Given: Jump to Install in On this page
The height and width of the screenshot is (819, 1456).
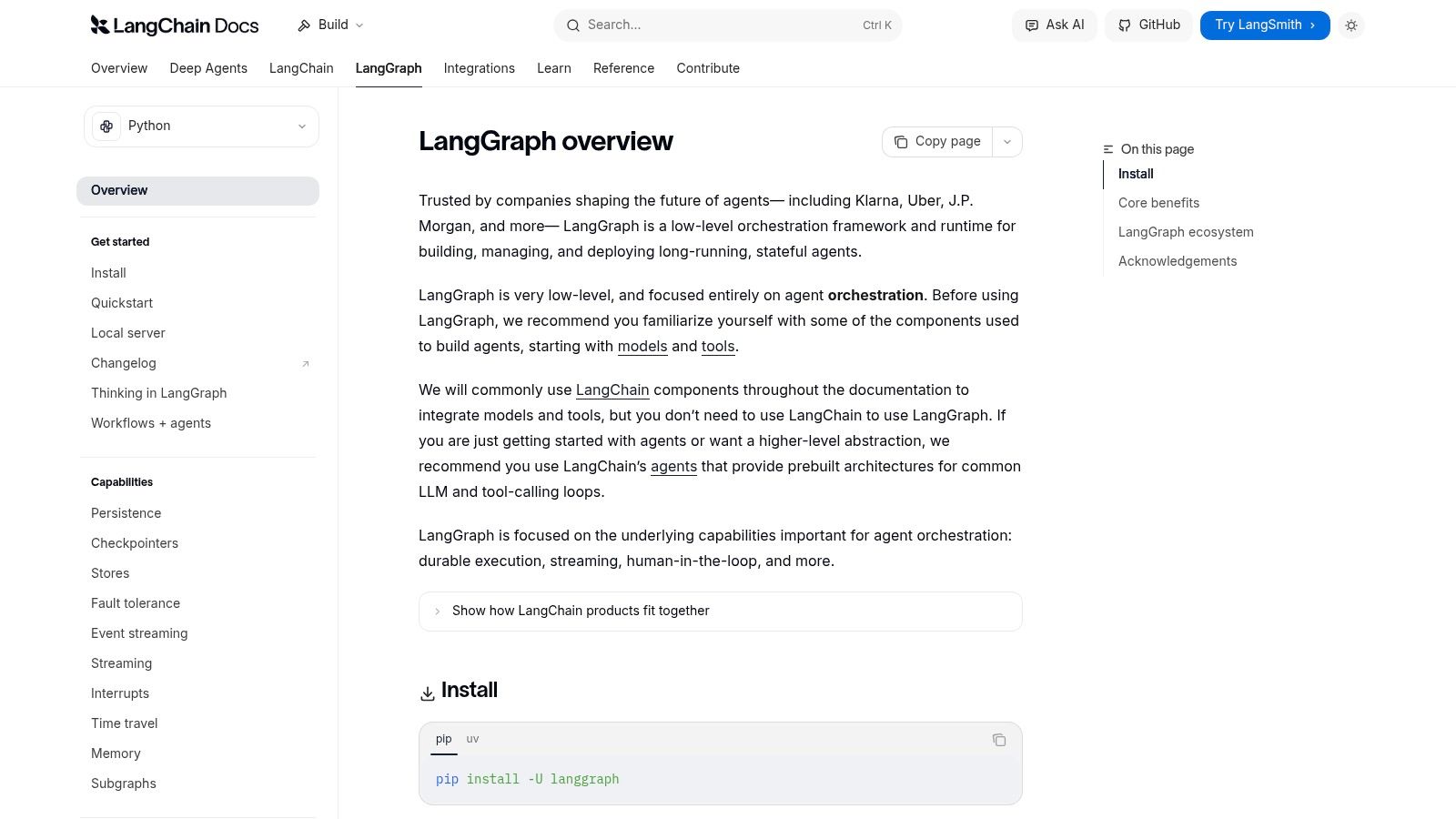Looking at the screenshot, I should (1136, 174).
